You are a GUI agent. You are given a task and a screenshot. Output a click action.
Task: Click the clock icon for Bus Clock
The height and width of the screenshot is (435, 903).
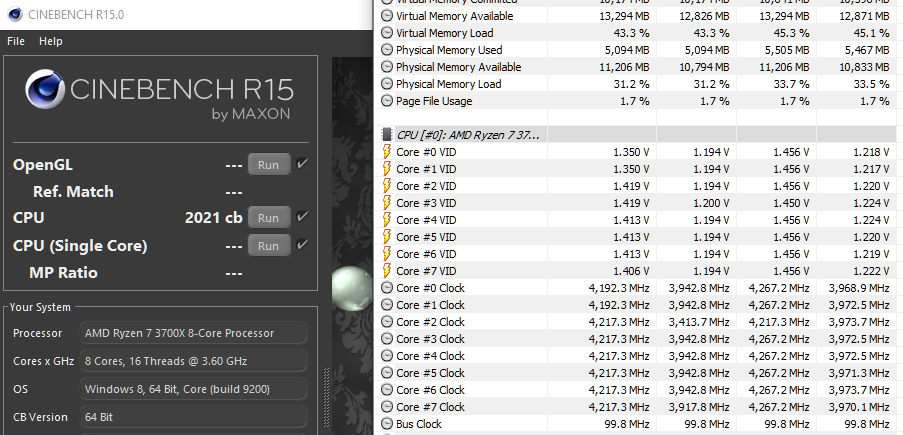[x=387, y=424]
